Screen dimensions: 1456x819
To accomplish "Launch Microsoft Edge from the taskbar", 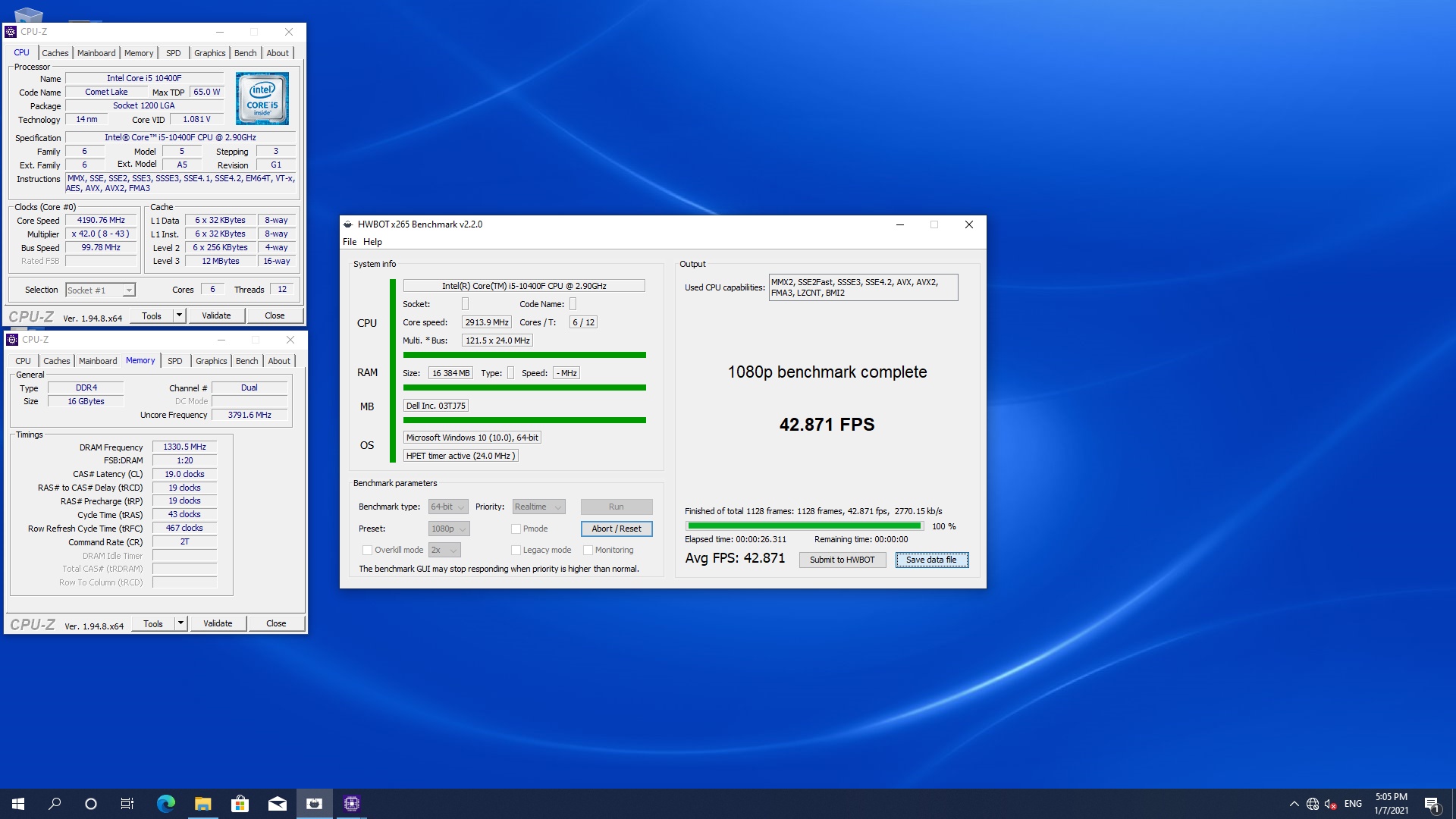I will [x=165, y=804].
